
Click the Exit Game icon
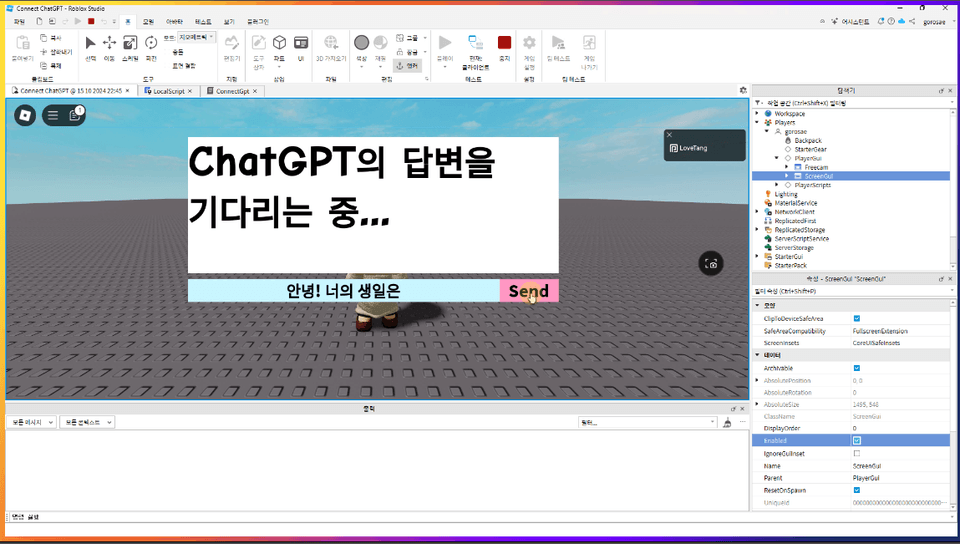coord(589,42)
